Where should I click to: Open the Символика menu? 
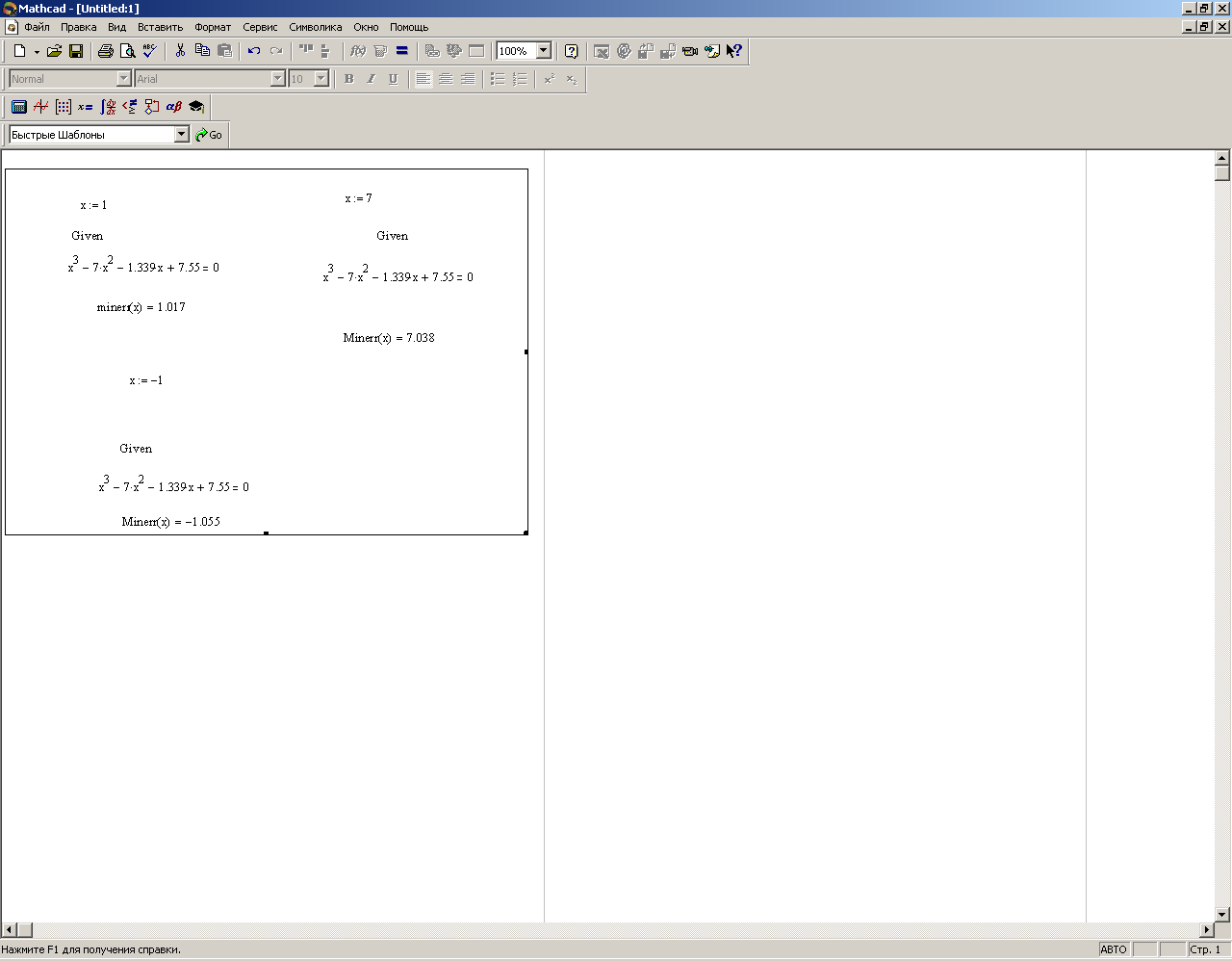pyautogui.click(x=316, y=27)
